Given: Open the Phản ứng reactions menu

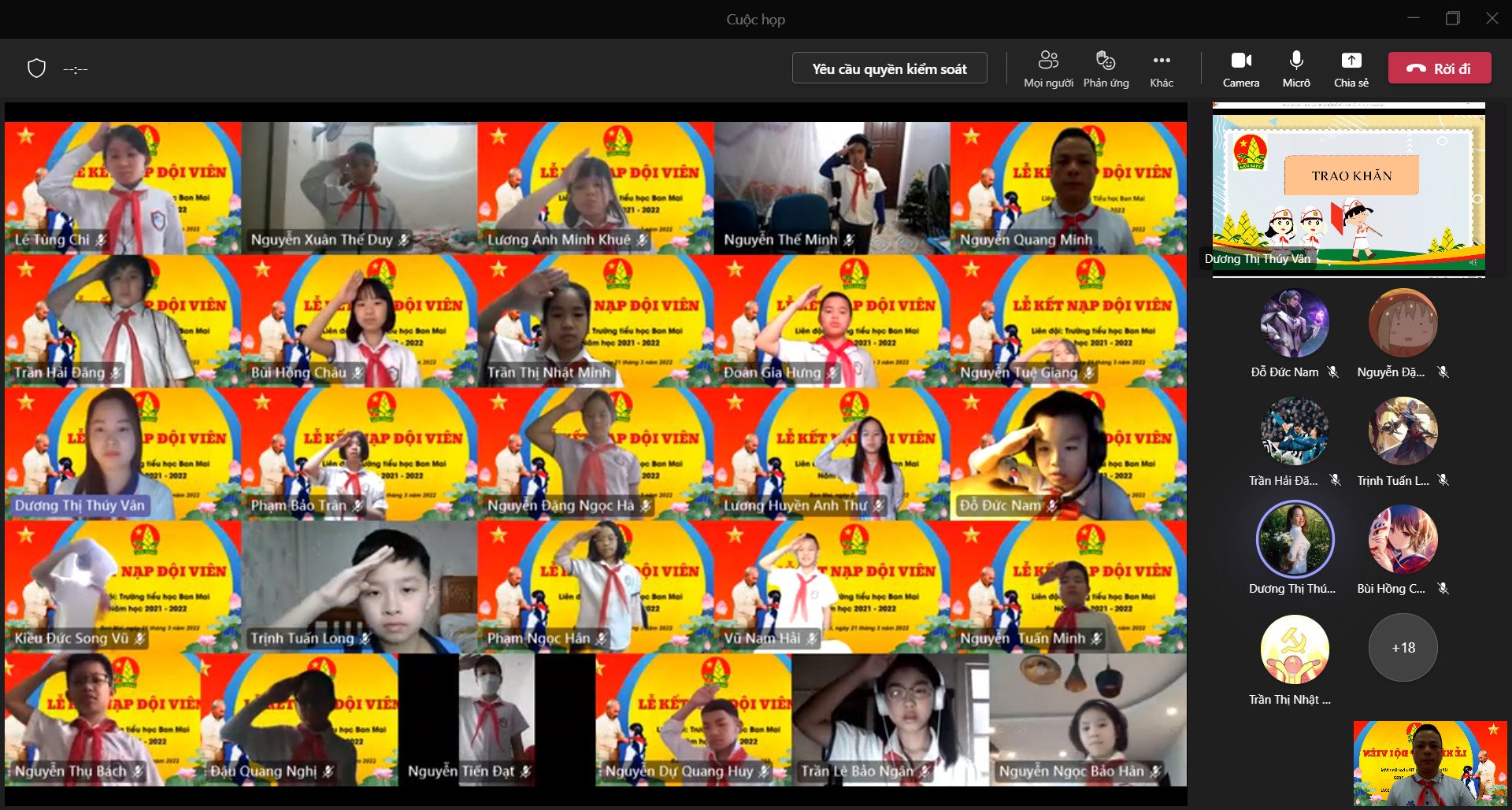Looking at the screenshot, I should pos(1106,69).
